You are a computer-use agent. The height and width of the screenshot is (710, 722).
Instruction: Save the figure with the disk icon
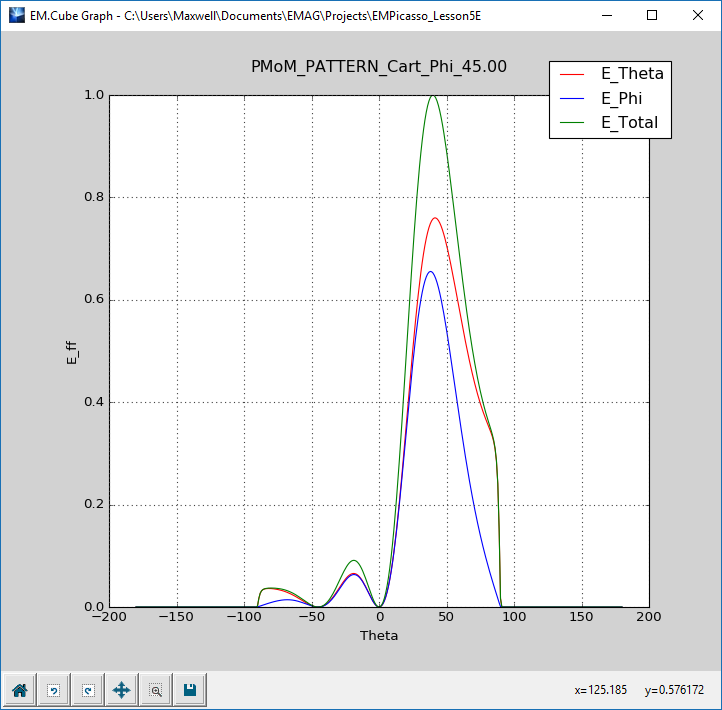point(189,689)
